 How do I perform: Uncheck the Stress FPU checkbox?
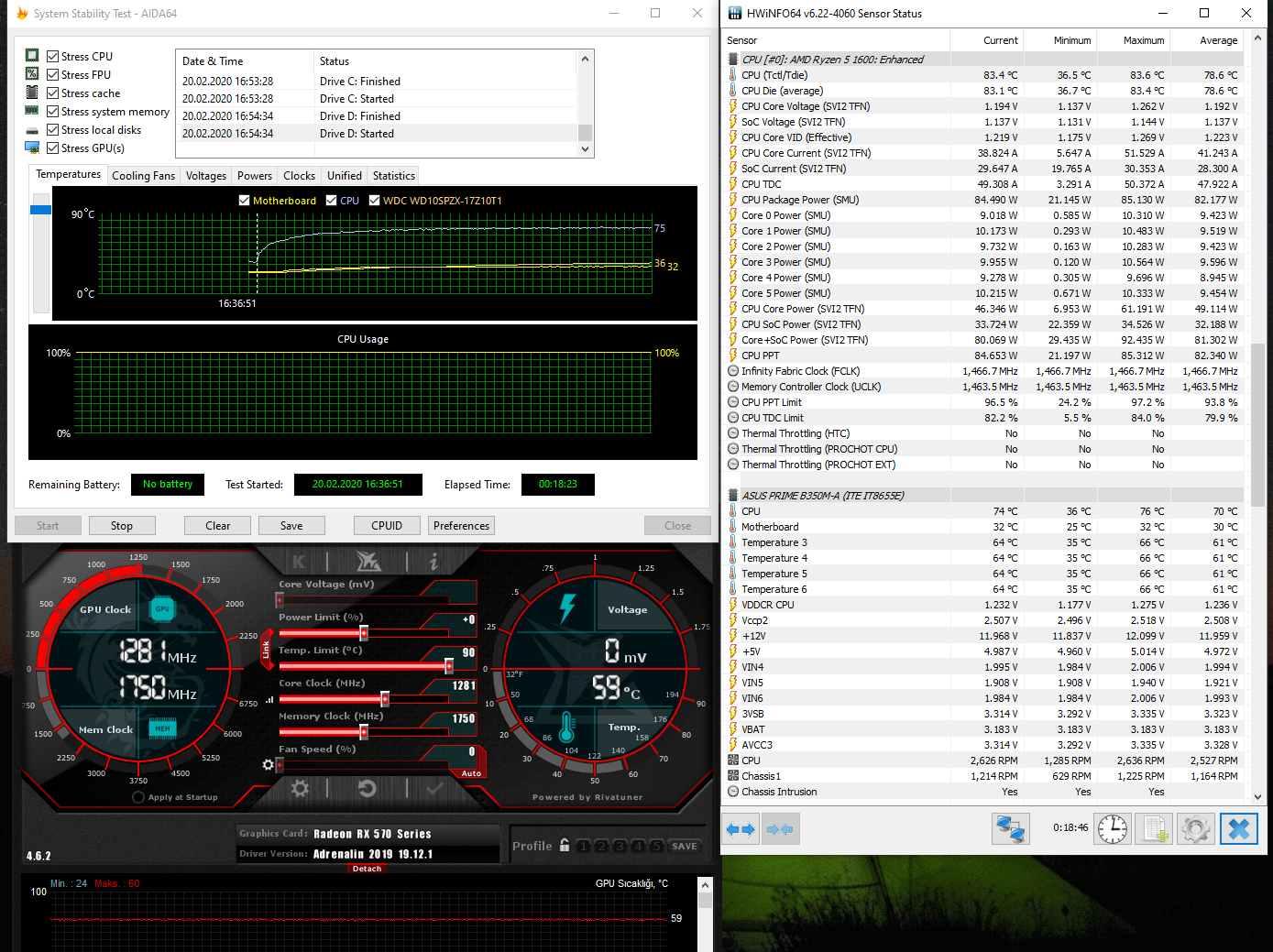[x=53, y=74]
